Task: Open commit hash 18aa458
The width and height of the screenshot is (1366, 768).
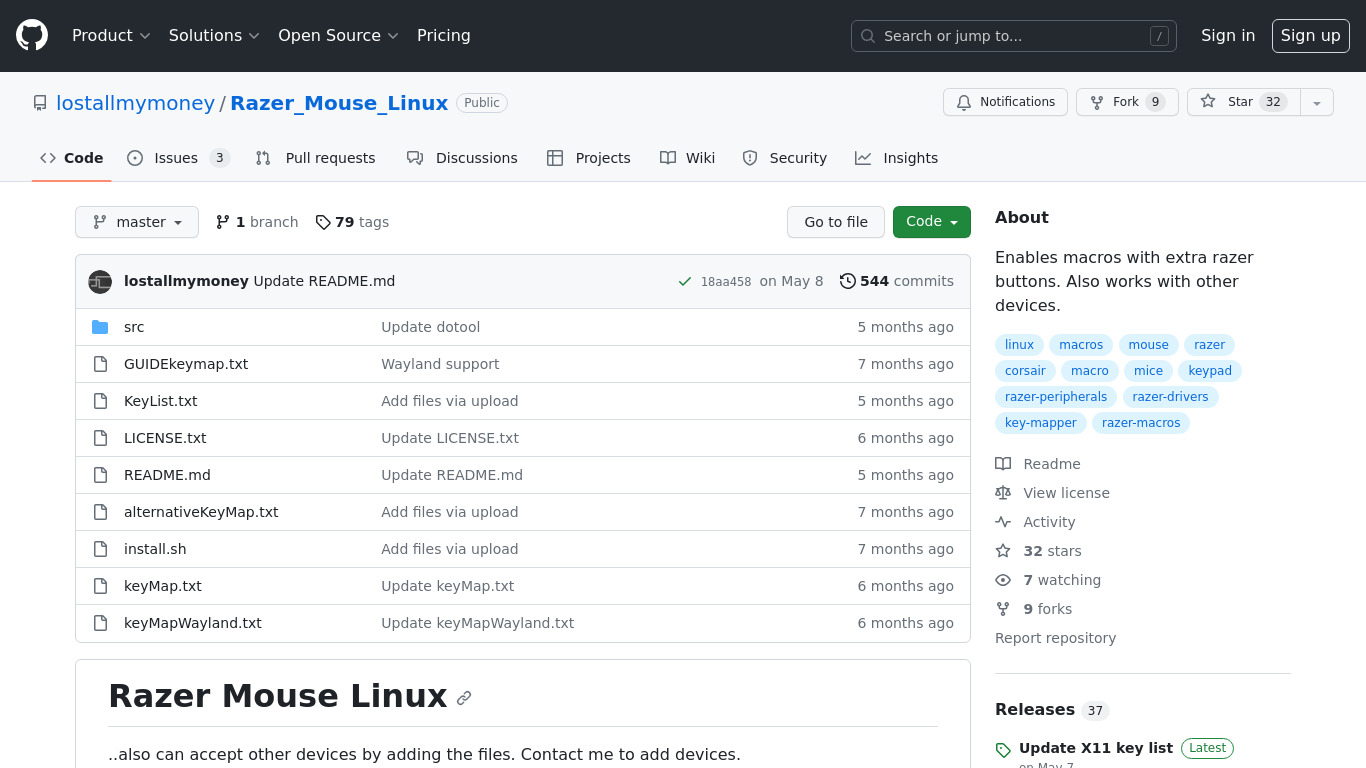Action: (x=726, y=282)
